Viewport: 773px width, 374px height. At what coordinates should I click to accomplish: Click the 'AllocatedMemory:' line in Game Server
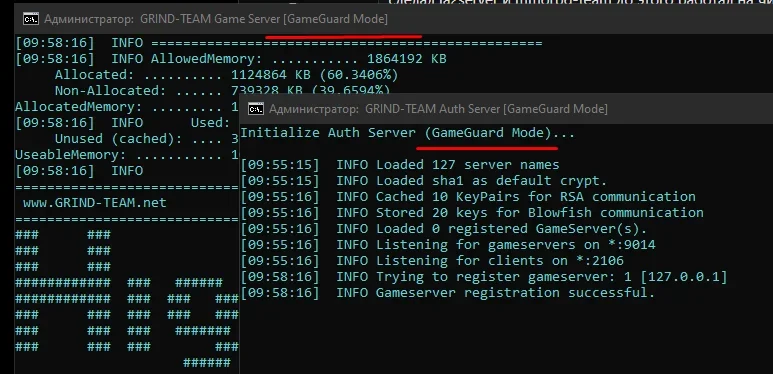point(127,107)
